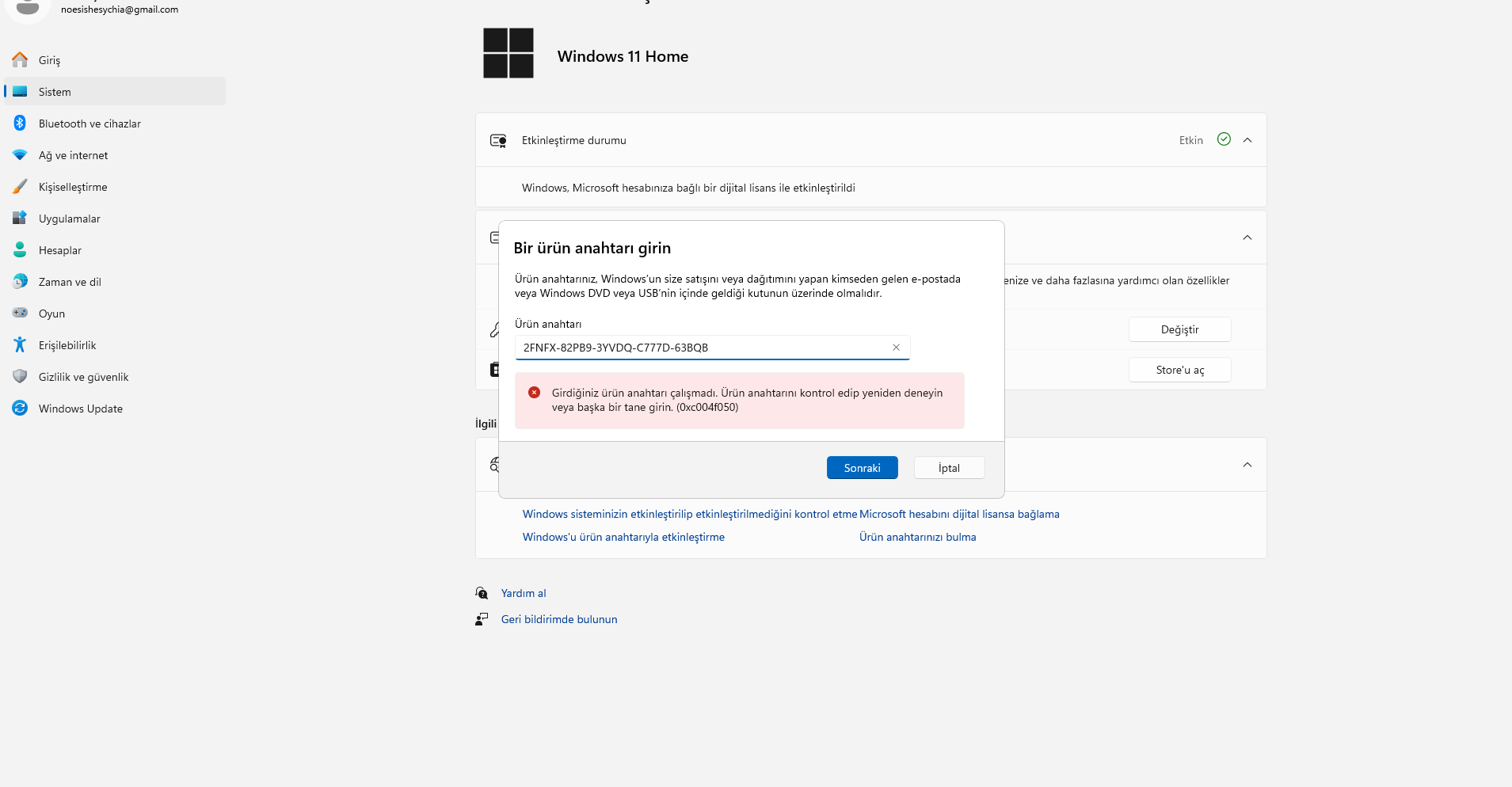
Task: Open Erişilebilirlik settings
Action: point(115,345)
